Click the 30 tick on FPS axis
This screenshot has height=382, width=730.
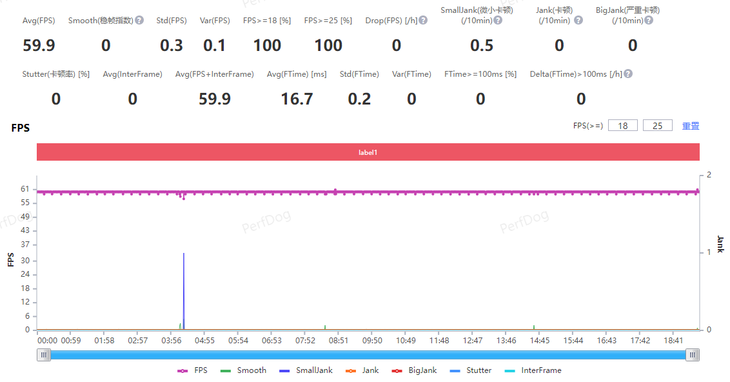pos(25,261)
